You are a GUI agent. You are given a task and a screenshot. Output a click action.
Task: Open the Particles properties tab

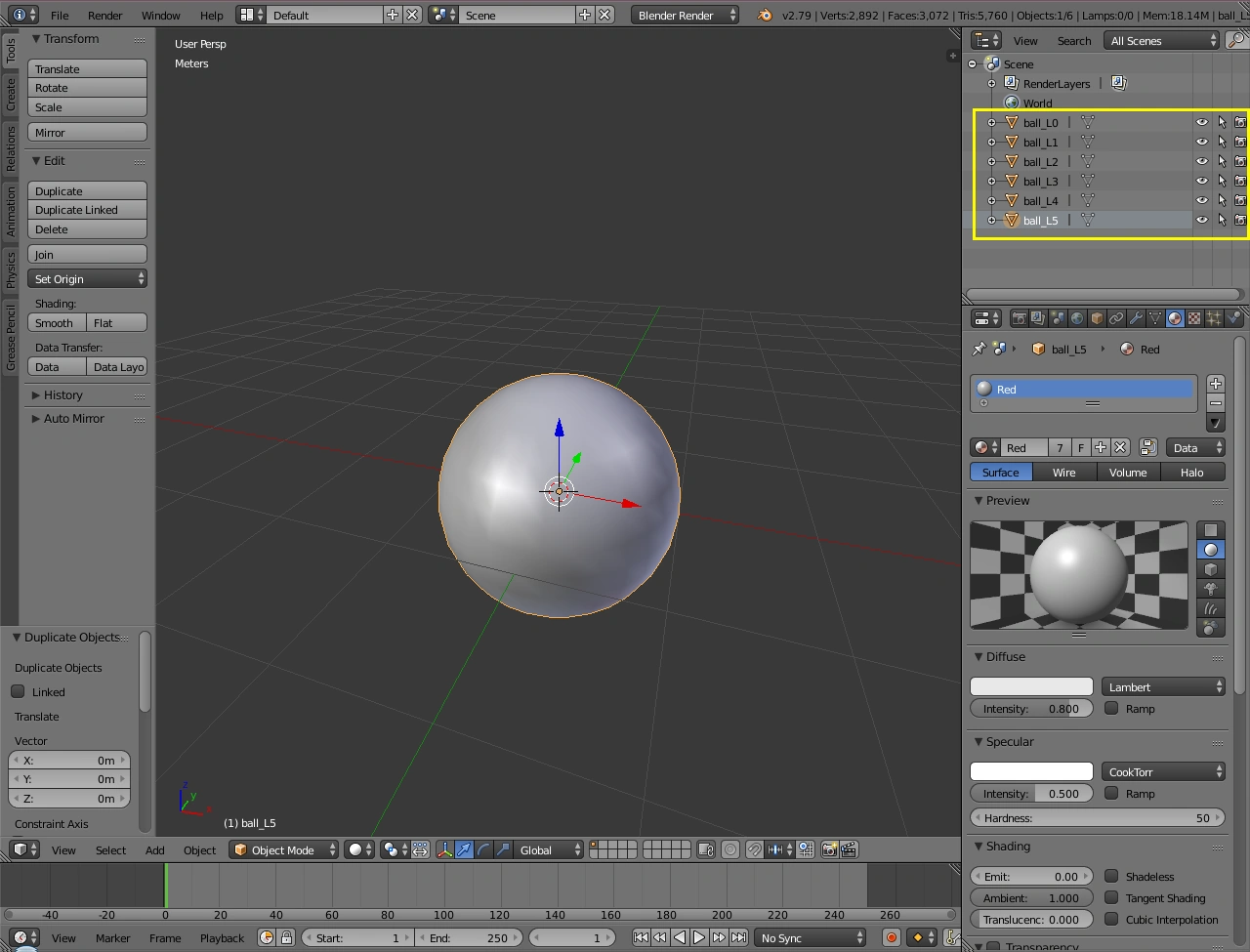tap(1214, 318)
